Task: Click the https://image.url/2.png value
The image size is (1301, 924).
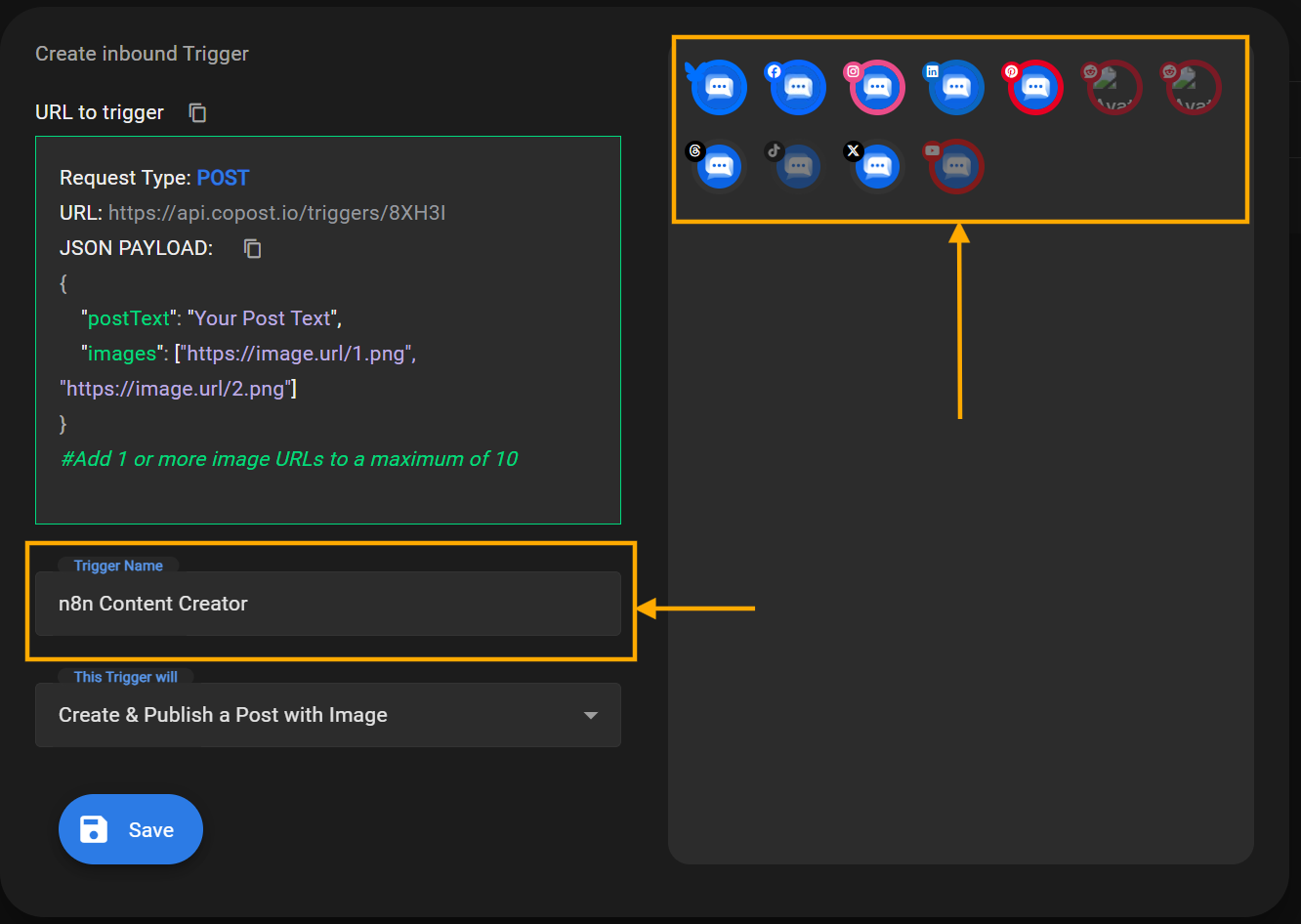Action: pyautogui.click(x=176, y=389)
